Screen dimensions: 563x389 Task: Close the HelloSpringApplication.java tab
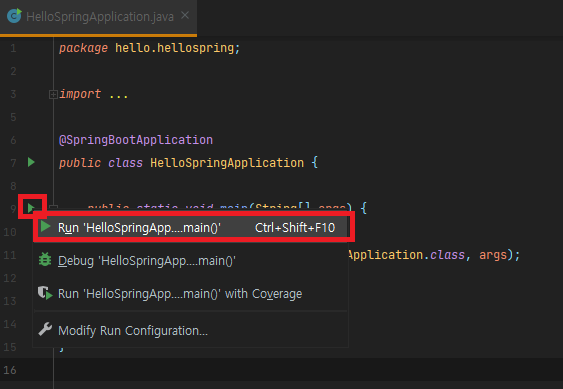(x=185, y=15)
